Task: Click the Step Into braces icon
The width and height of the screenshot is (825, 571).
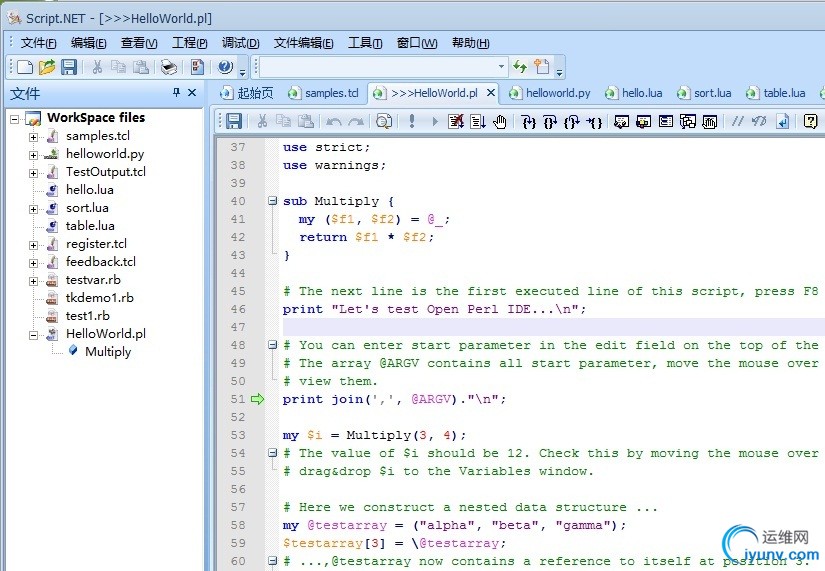Action: [528, 122]
